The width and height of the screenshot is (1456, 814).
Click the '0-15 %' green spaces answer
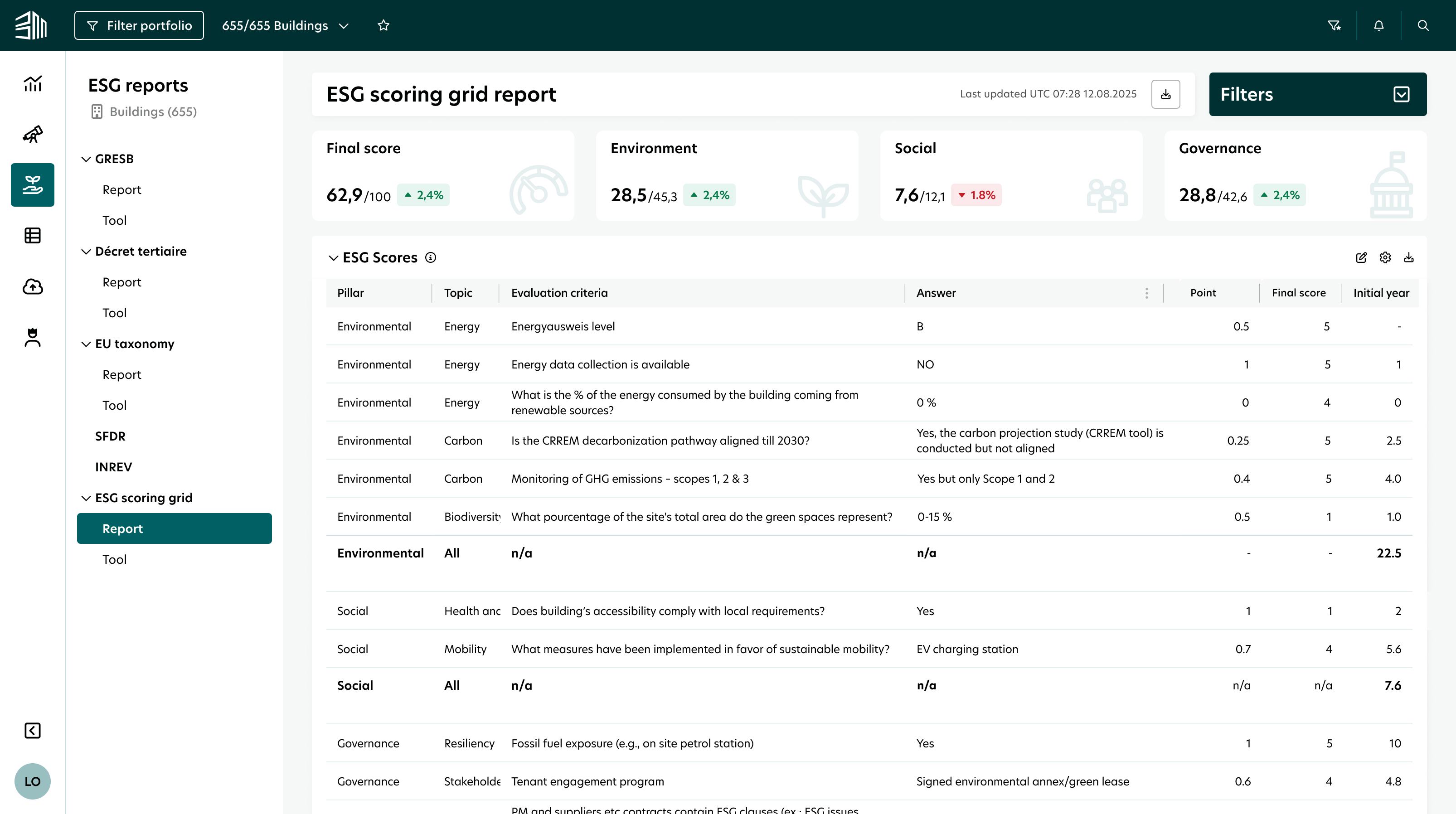tap(934, 517)
